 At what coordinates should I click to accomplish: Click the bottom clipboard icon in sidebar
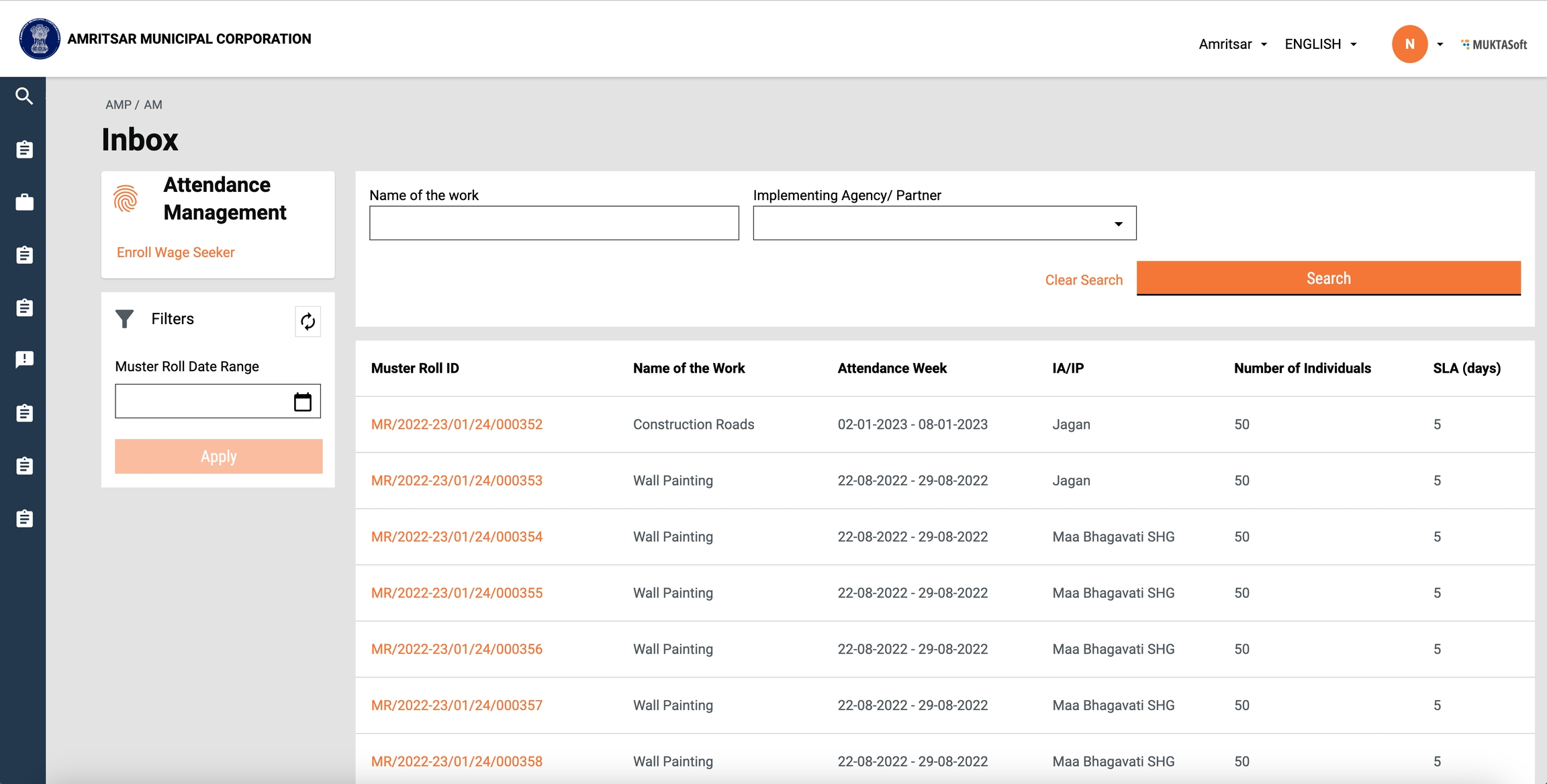point(24,518)
